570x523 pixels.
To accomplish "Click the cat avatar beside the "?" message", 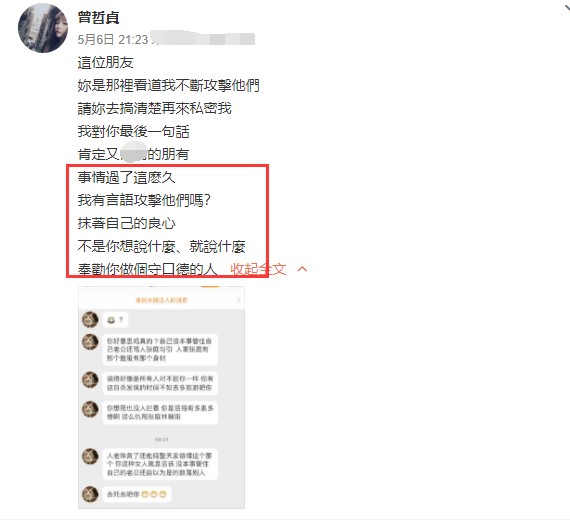I will pos(90,319).
